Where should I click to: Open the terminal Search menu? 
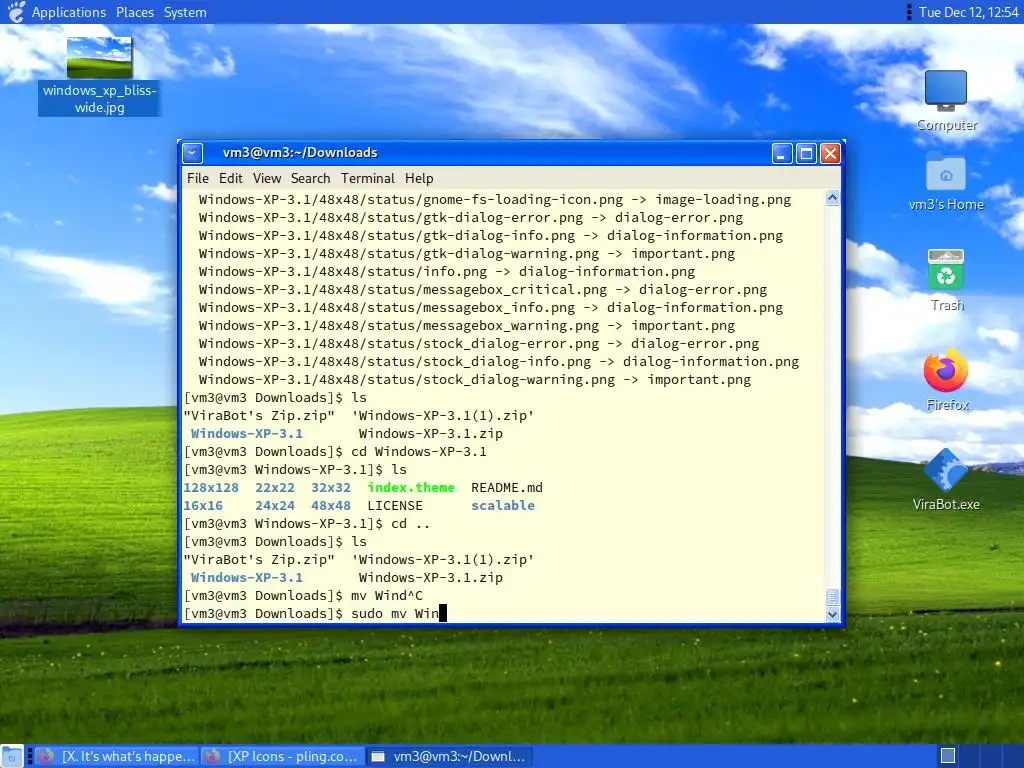[x=310, y=178]
